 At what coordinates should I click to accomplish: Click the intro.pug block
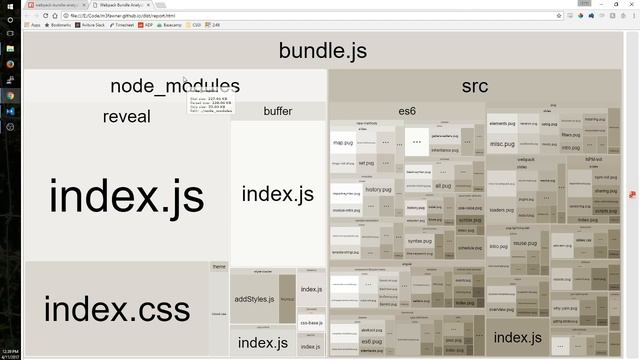pos(498,246)
